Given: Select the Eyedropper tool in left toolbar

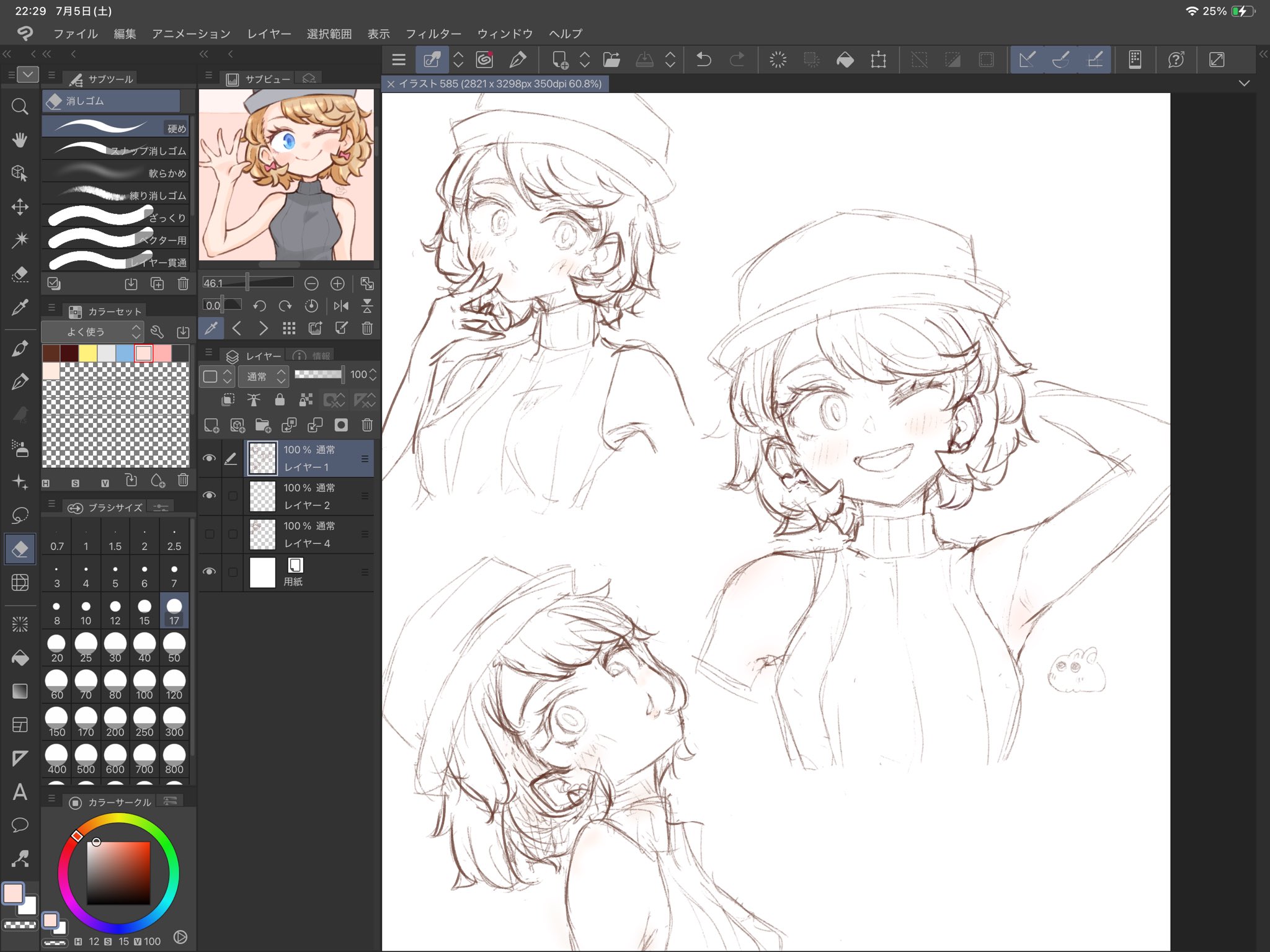Looking at the screenshot, I should click(20, 307).
